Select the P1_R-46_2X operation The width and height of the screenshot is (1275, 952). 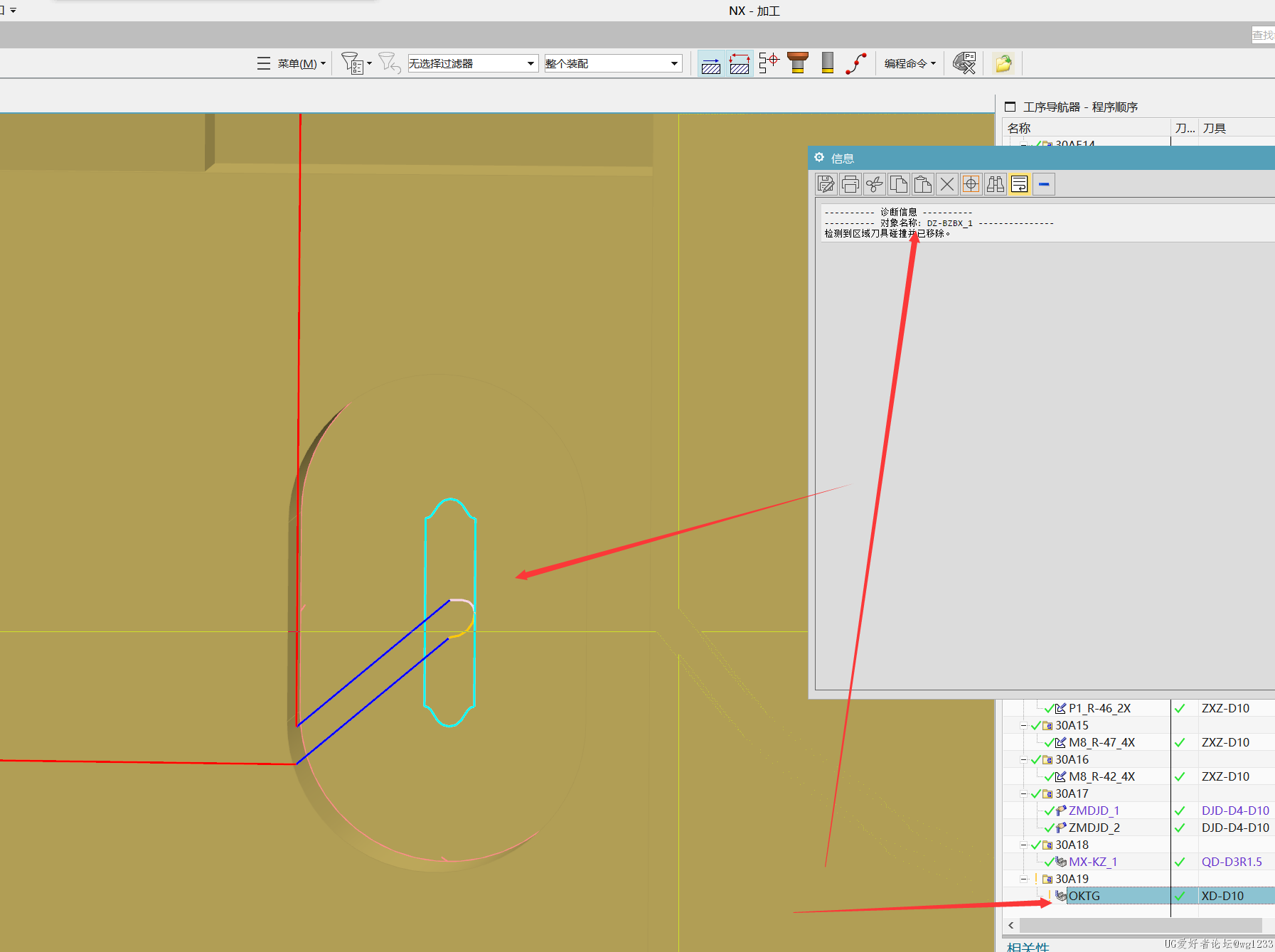click(x=1099, y=708)
